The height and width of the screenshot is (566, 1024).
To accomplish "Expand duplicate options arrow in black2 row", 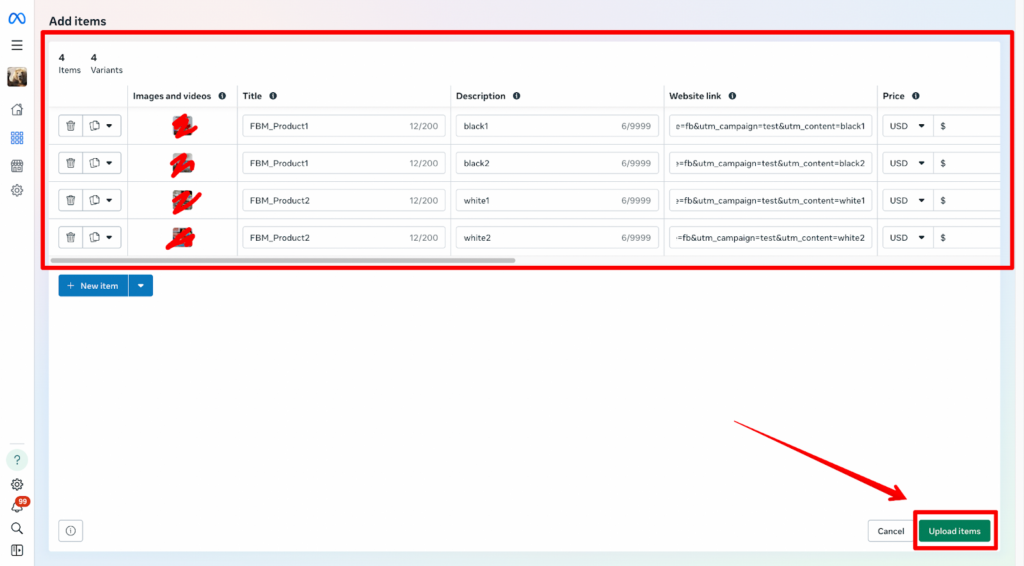I will [x=110, y=163].
